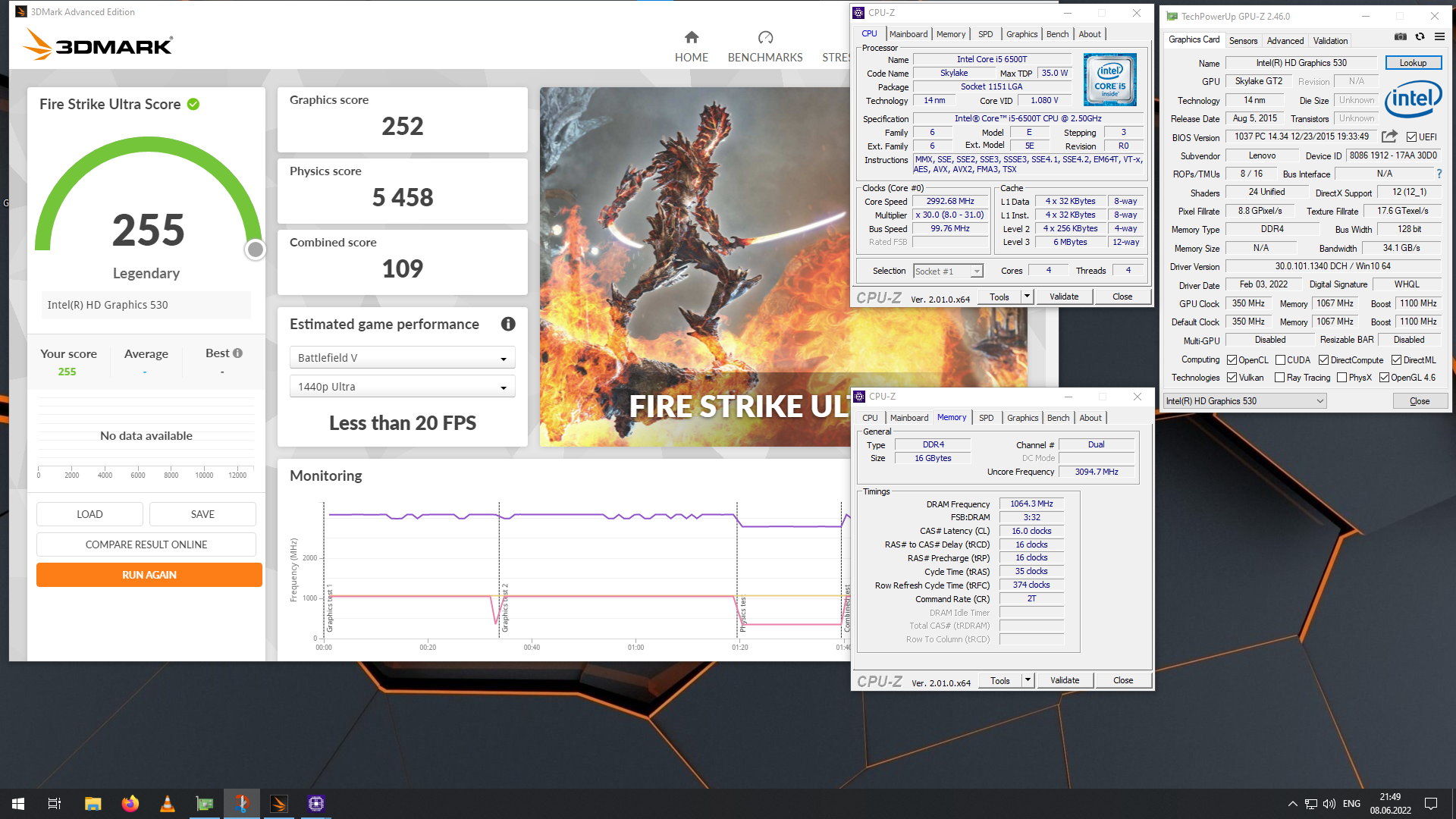This screenshot has width=1456, height=819.
Task: Click the Bus Interface question mark
Action: (x=1439, y=174)
